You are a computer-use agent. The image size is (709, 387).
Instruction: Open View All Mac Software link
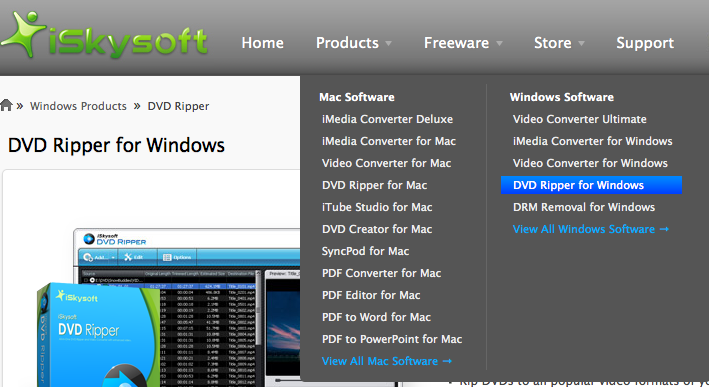point(387,361)
